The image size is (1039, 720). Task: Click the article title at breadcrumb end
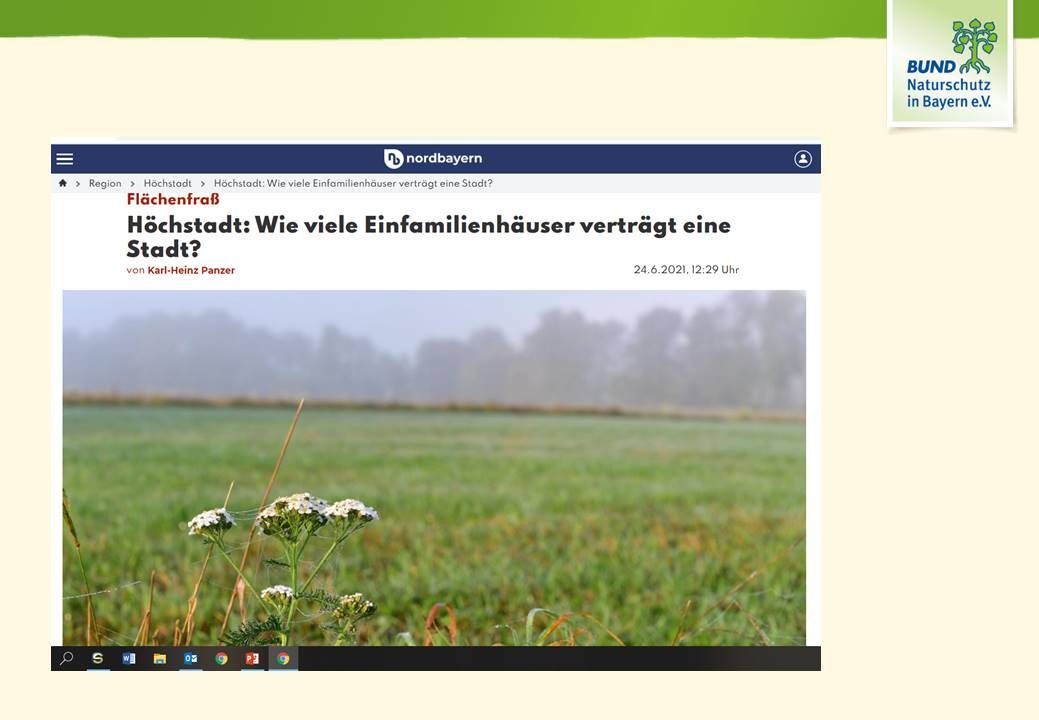coord(353,184)
